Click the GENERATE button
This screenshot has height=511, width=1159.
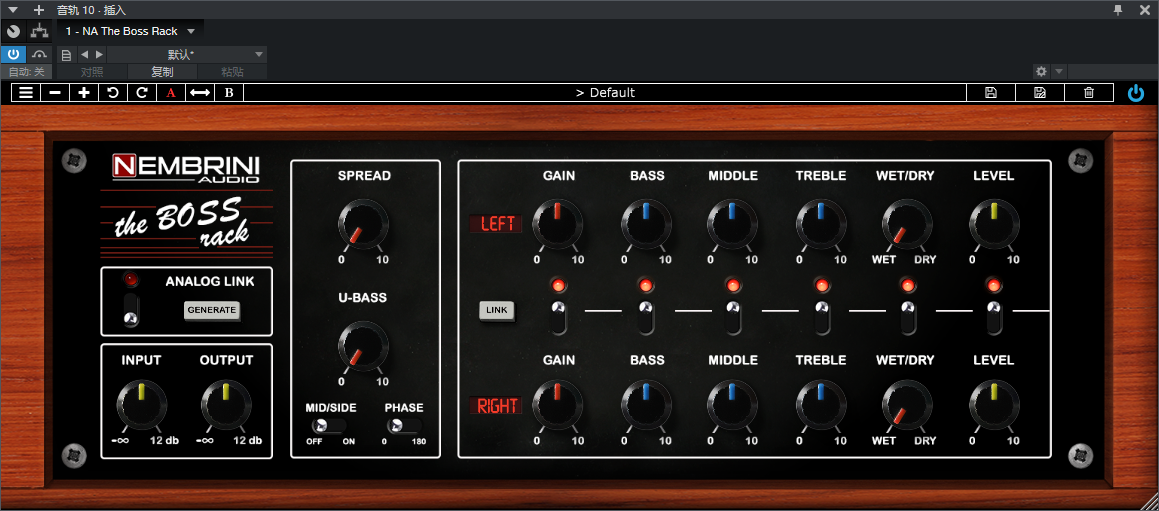pos(212,310)
